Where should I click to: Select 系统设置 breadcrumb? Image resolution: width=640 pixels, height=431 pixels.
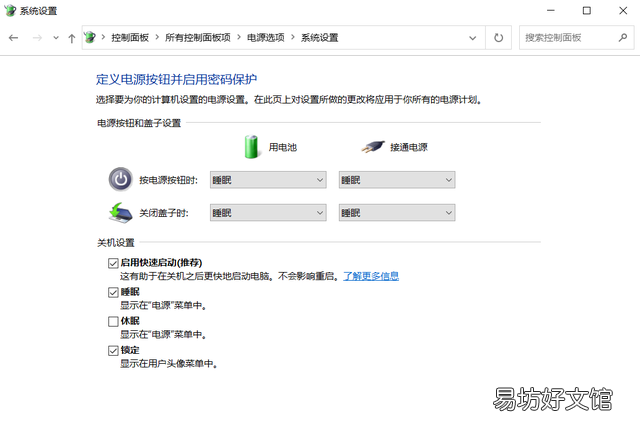pos(320,38)
